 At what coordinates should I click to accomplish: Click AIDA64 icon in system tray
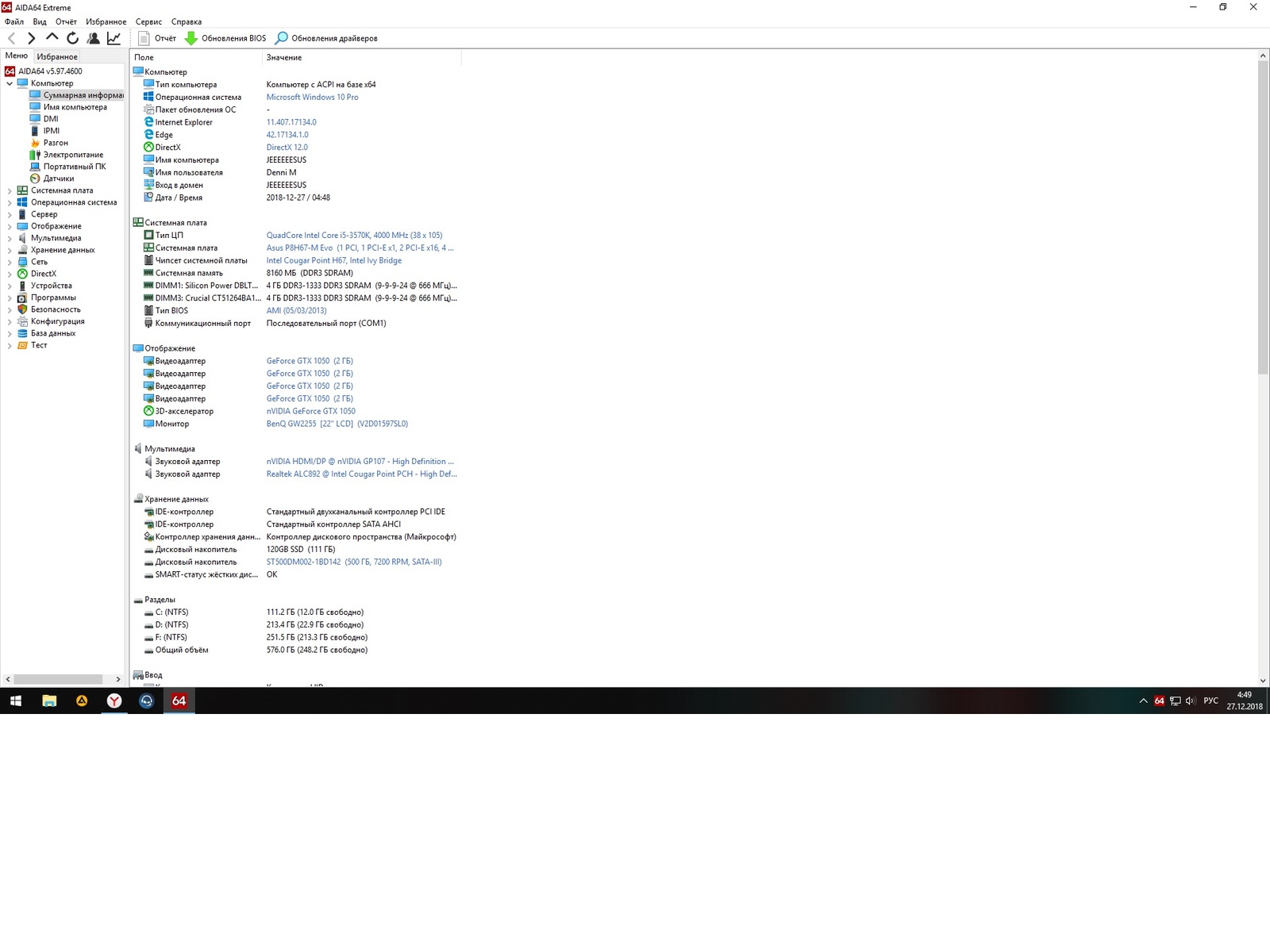[x=1159, y=701]
